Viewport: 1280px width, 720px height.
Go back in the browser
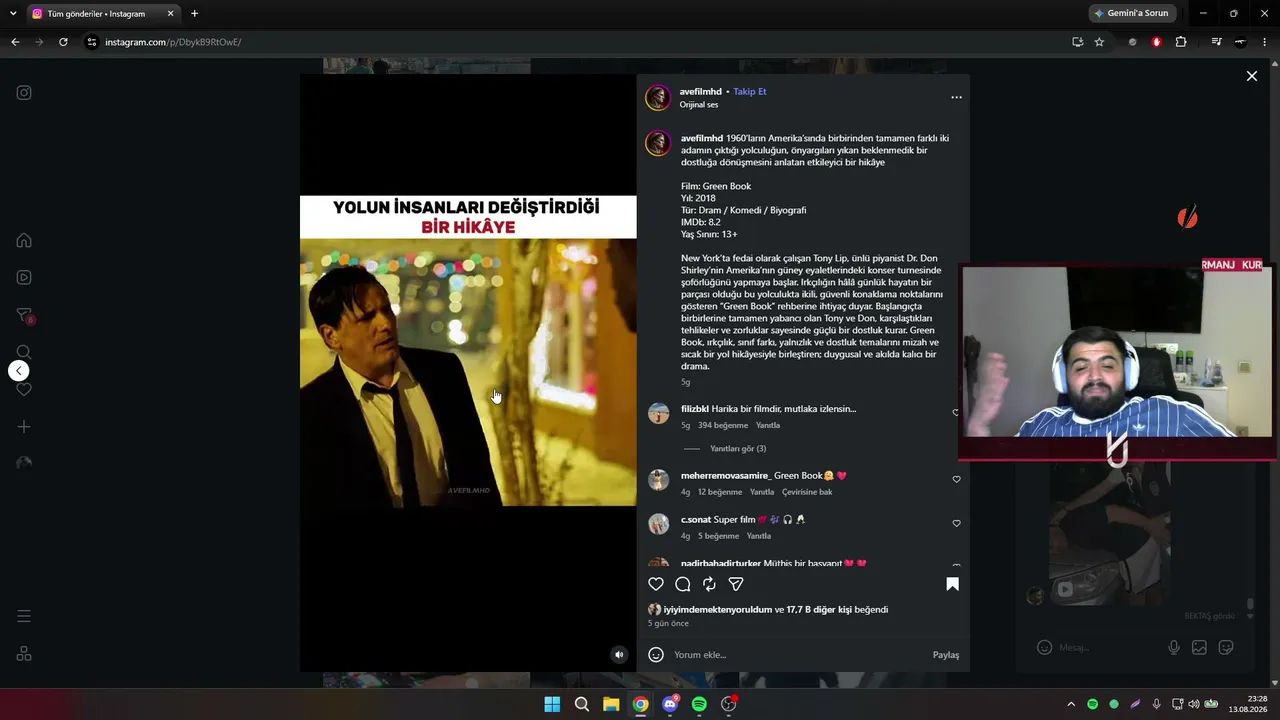point(15,42)
